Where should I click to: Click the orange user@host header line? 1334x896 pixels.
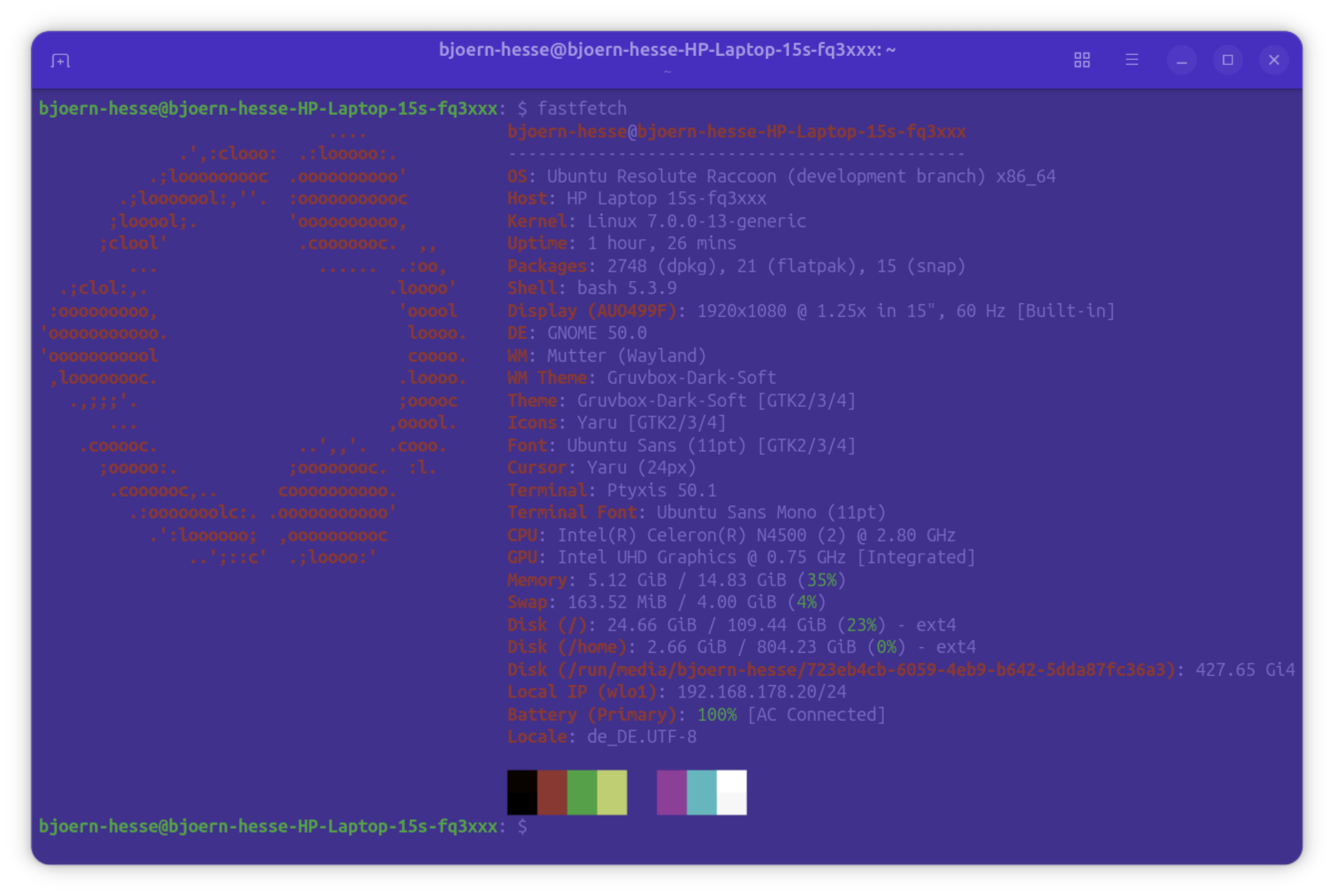click(736, 131)
